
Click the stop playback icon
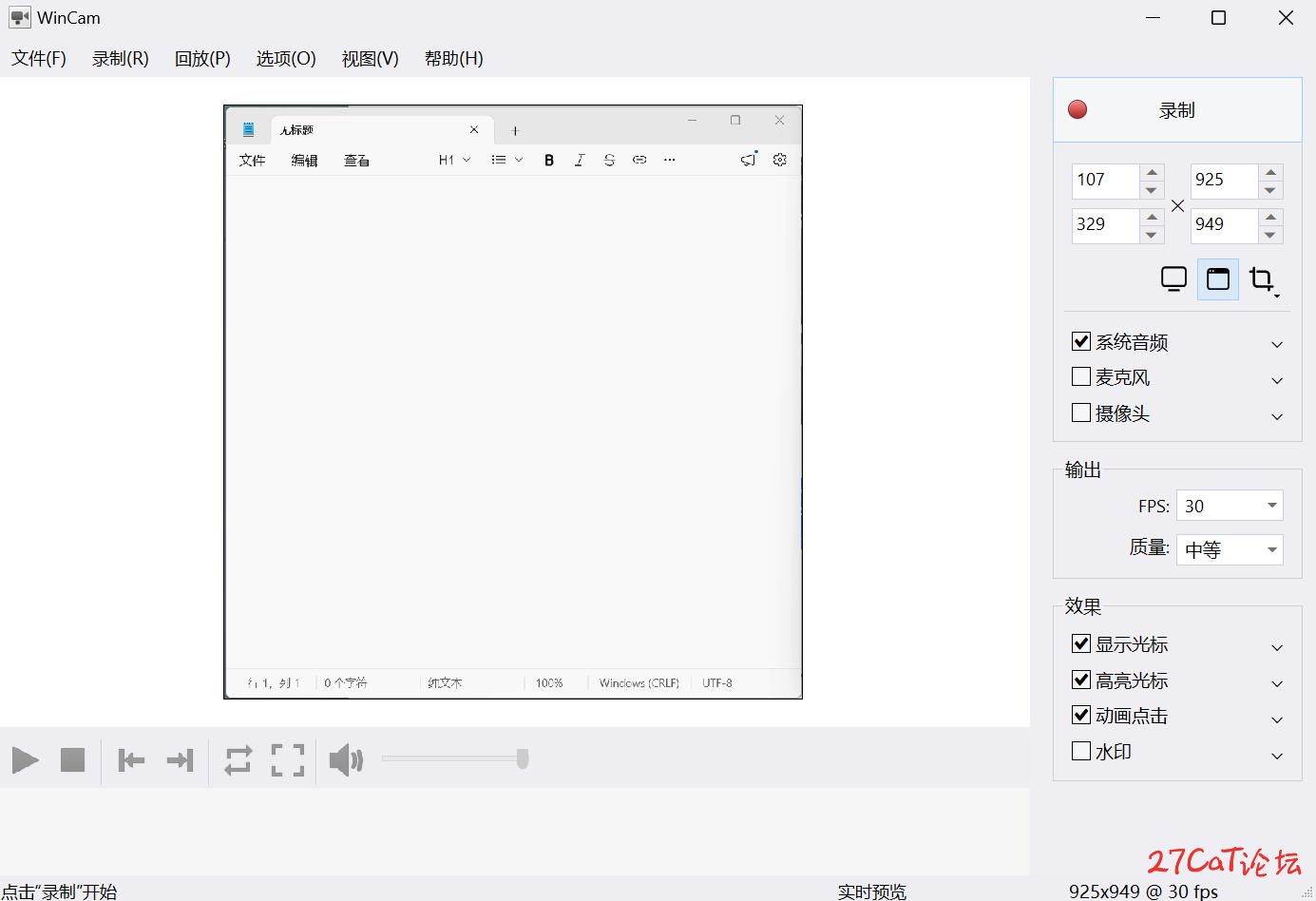[x=73, y=760]
